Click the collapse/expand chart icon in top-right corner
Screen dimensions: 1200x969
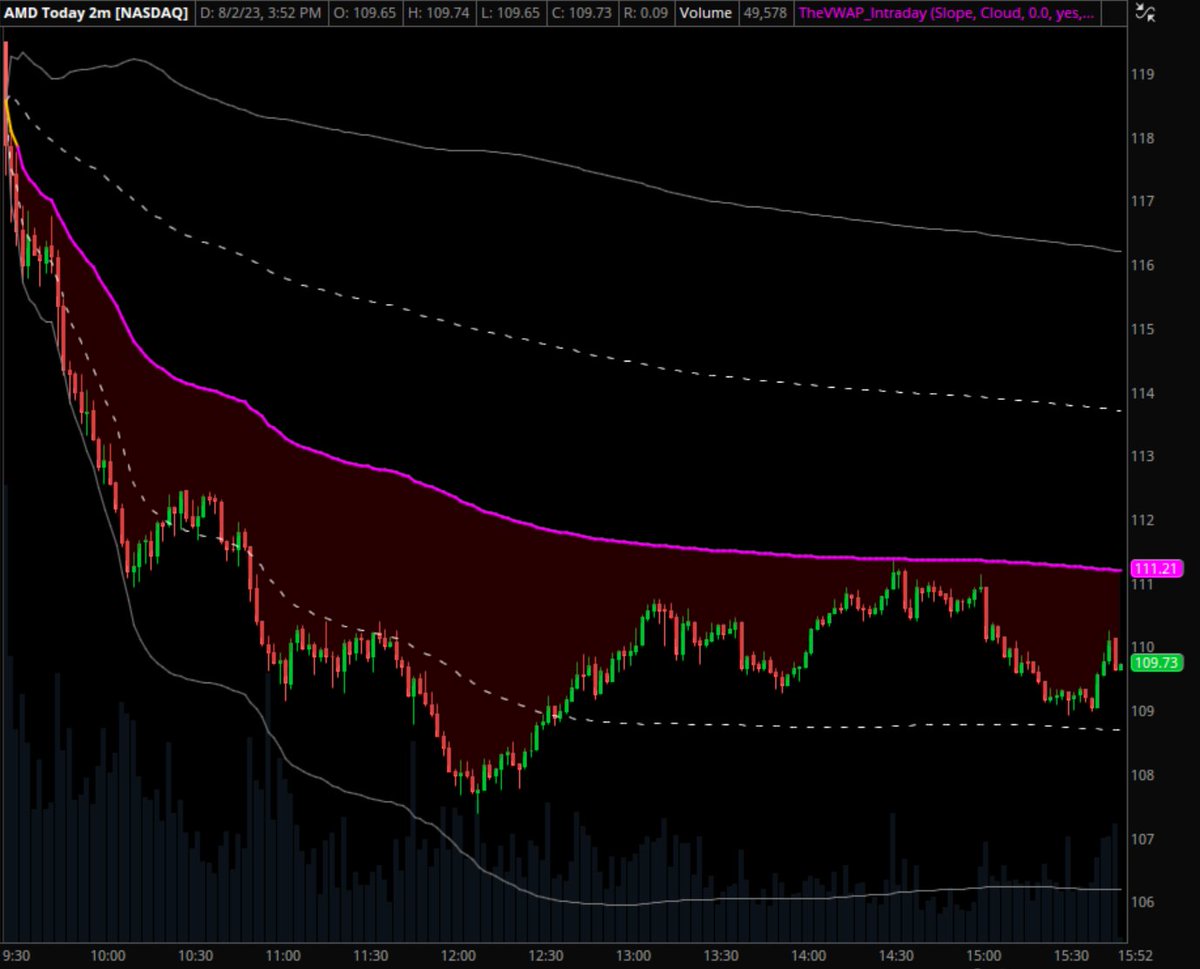tap(1147, 13)
